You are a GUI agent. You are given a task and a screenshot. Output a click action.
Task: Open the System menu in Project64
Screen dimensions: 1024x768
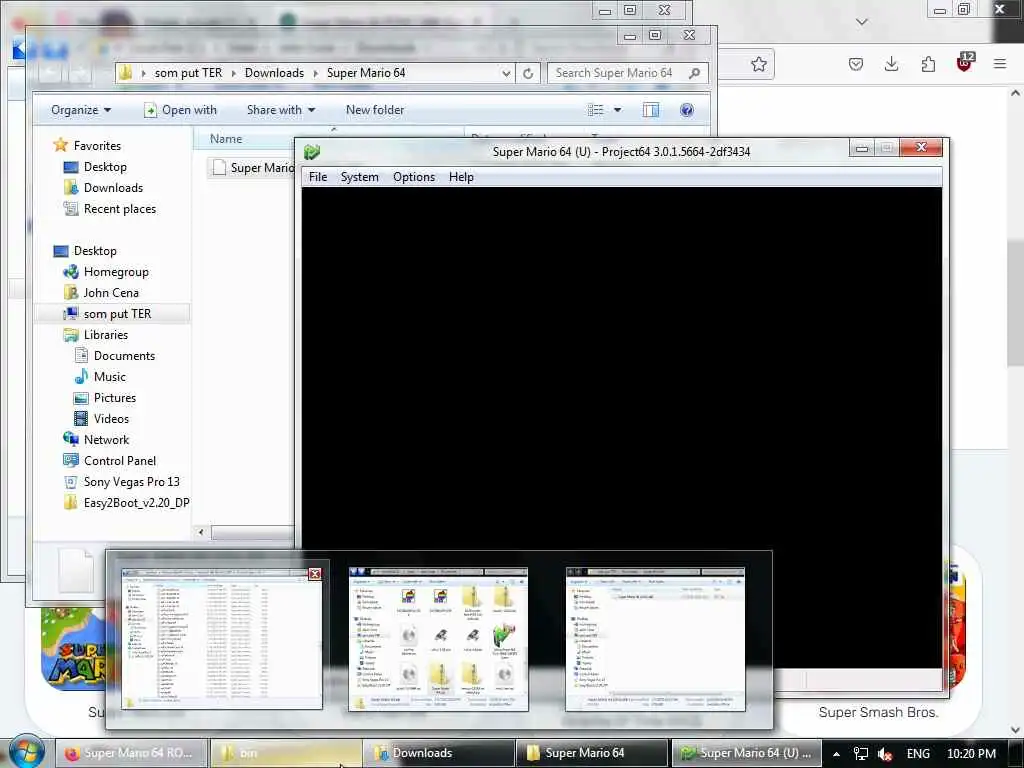359,177
